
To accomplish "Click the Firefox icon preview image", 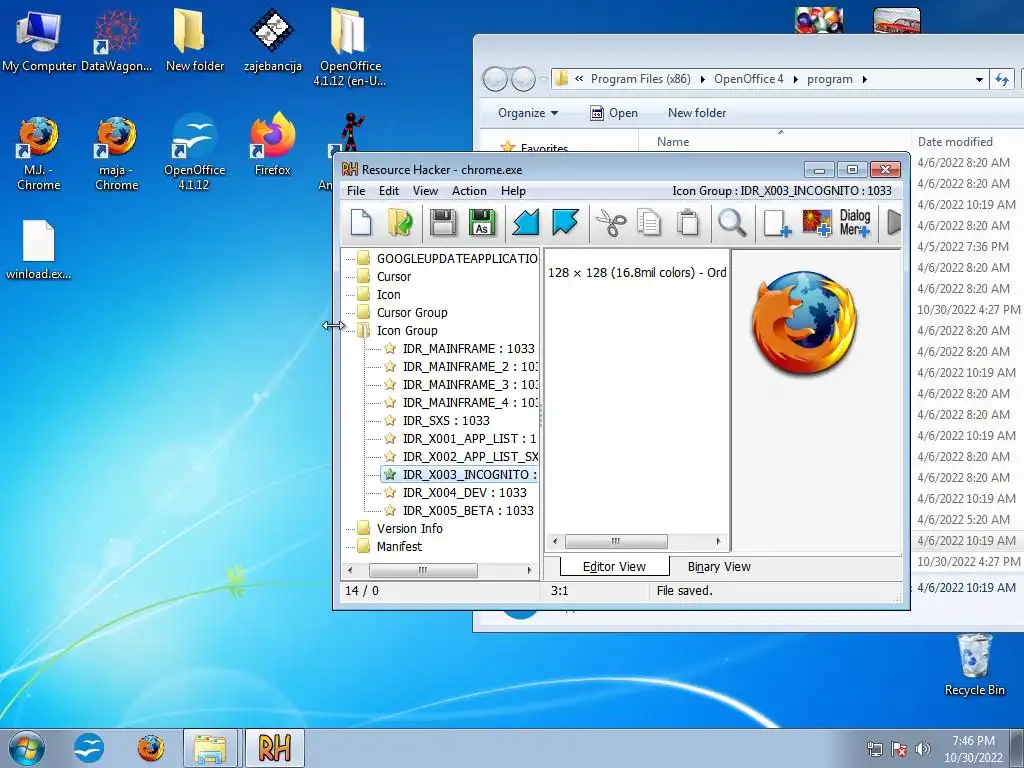I will click(804, 323).
